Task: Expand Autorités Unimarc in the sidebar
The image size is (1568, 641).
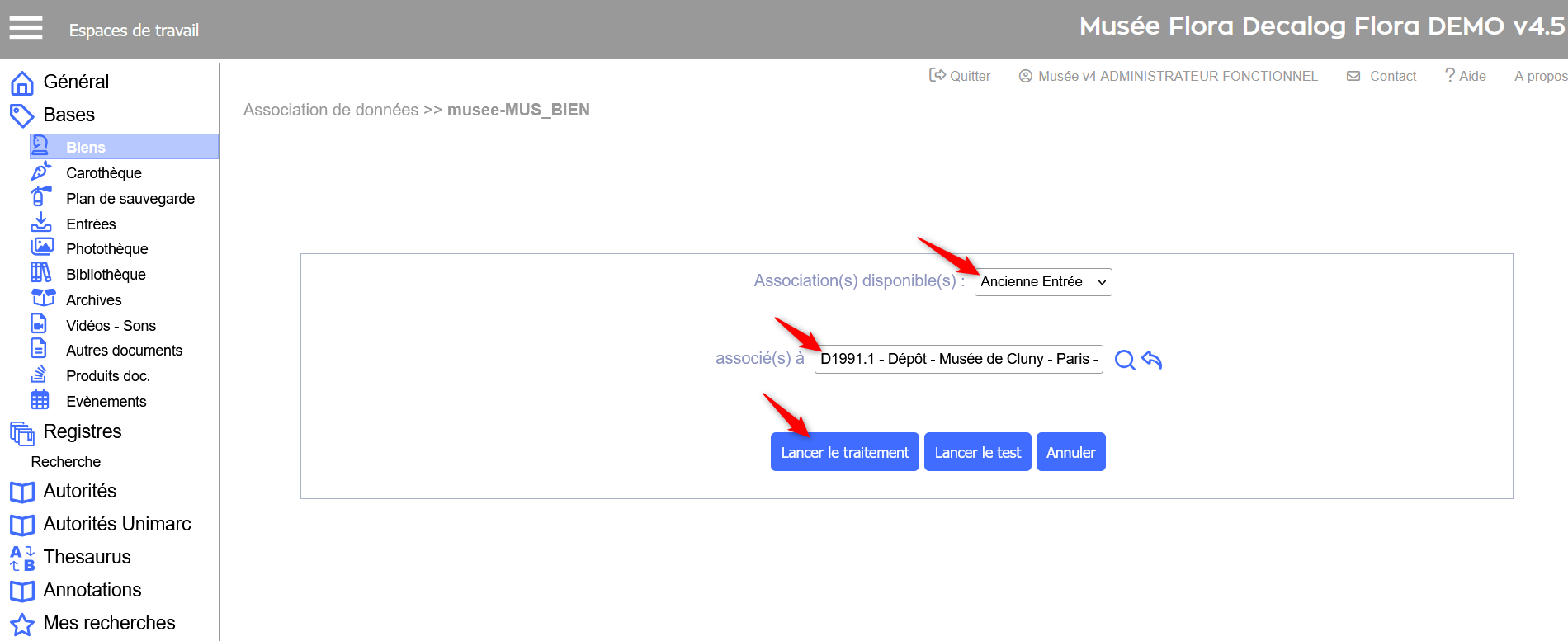Action: pos(116,524)
